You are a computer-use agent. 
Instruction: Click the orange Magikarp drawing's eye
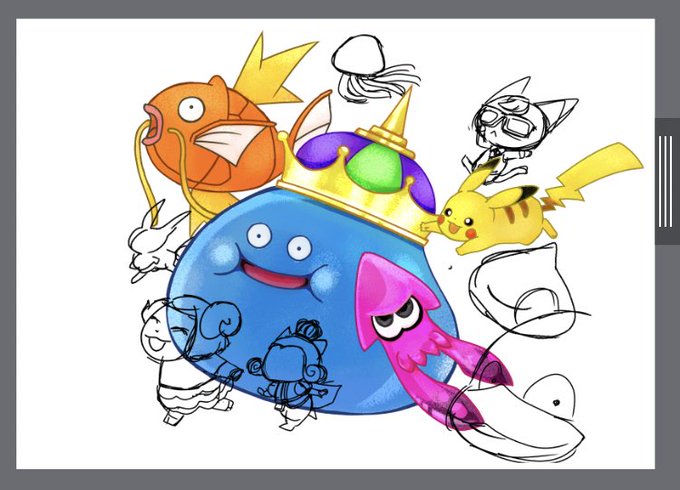tap(191, 109)
